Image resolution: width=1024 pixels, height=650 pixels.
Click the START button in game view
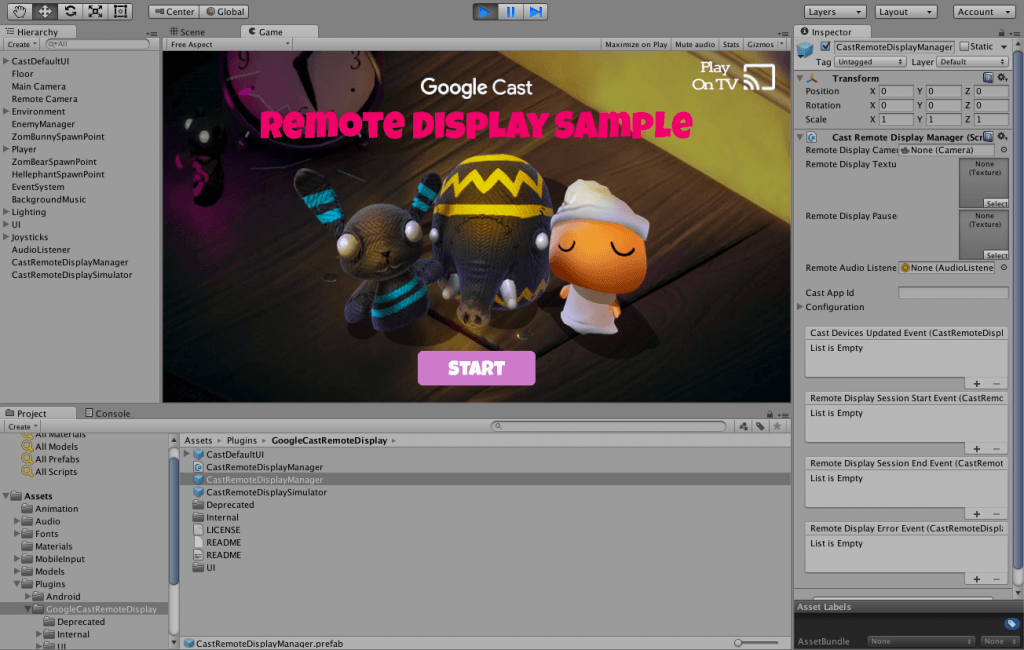[x=476, y=368]
